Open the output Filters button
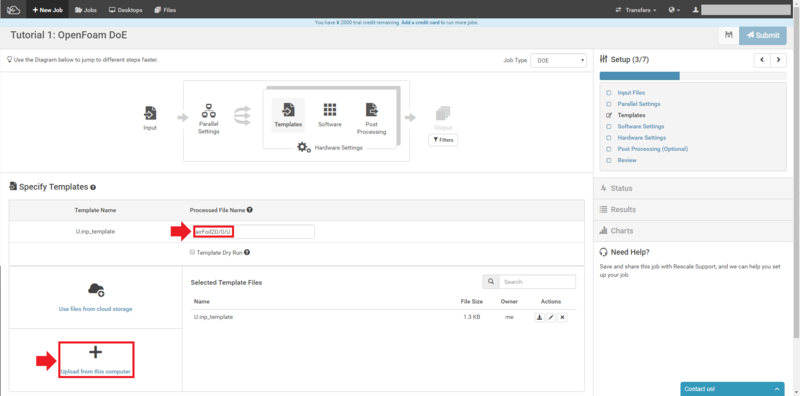The width and height of the screenshot is (800, 396). (443, 140)
